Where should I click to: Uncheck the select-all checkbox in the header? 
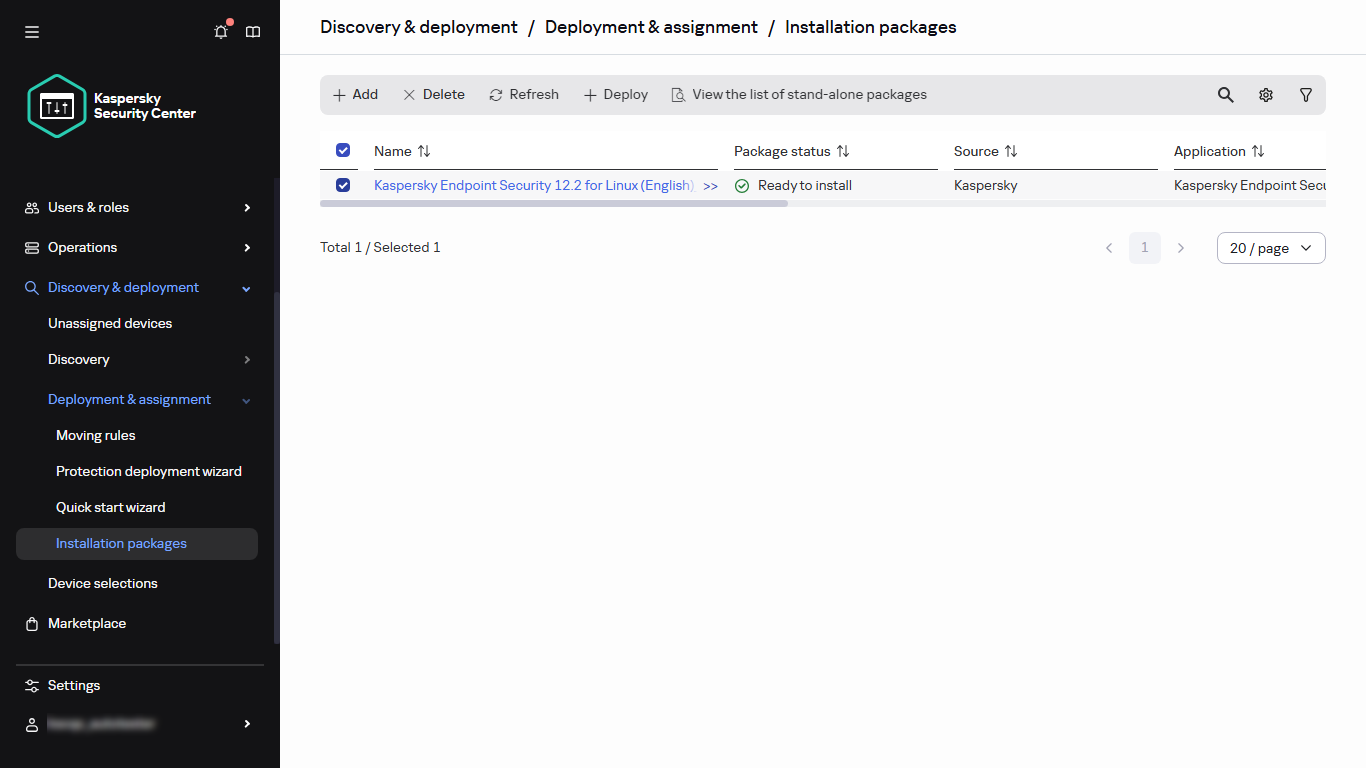pos(342,150)
